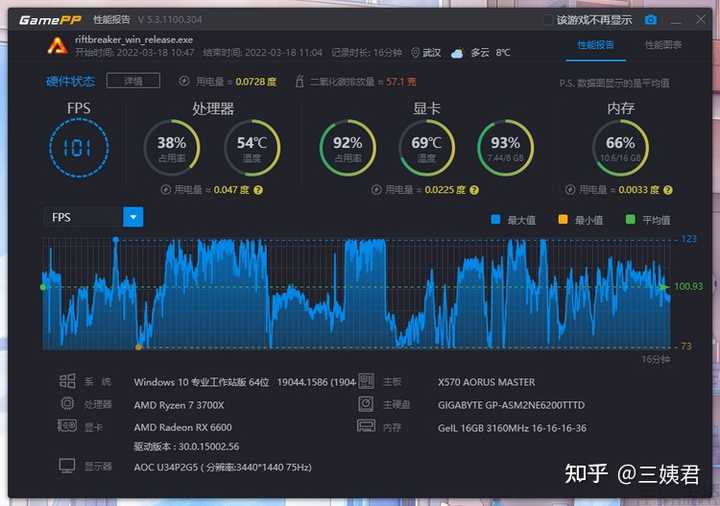The image size is (720, 506).
Task: Click the location pin icon beside 武汉
Action: pyautogui.click(x=415, y=52)
